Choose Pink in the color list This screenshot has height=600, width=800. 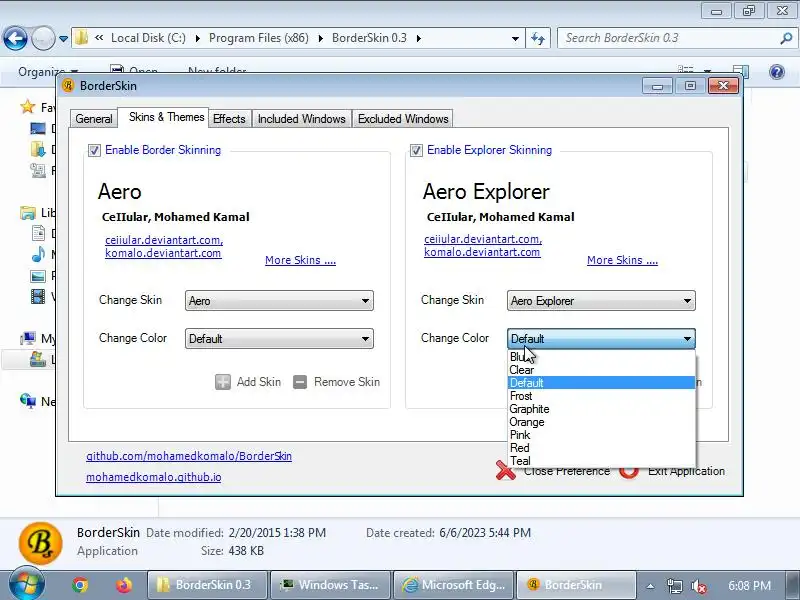point(602,435)
